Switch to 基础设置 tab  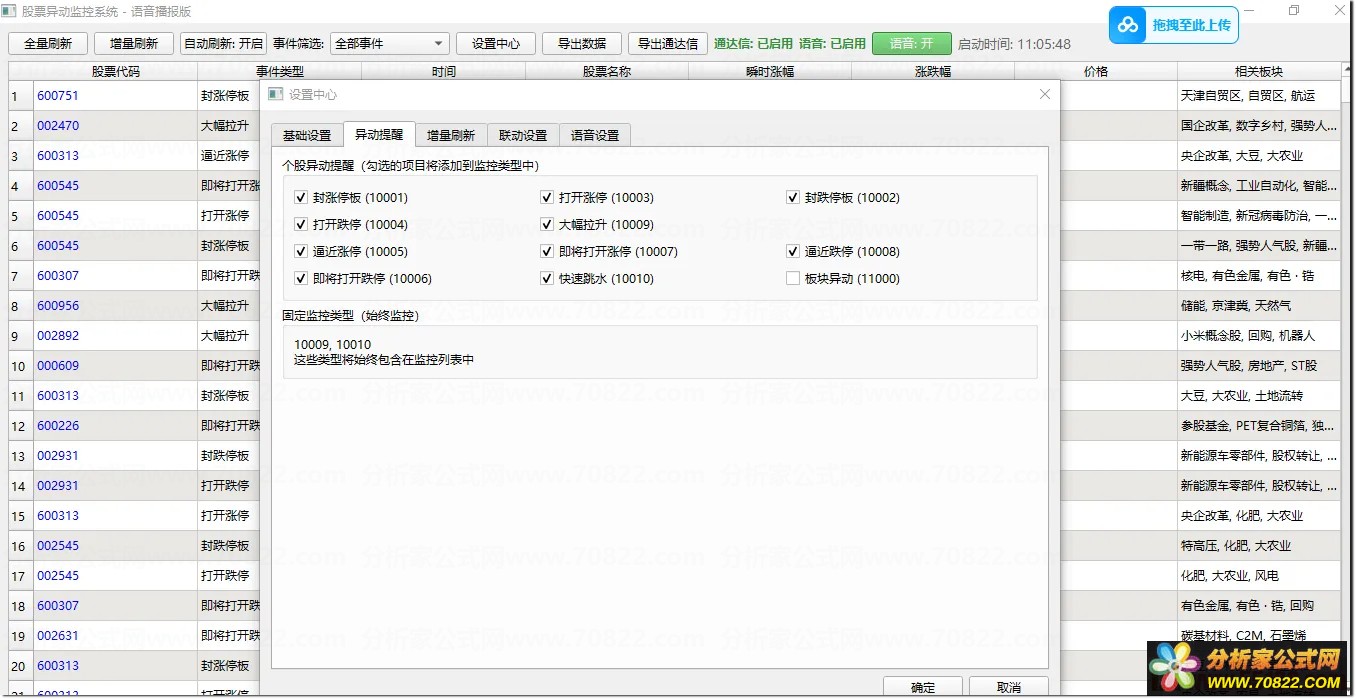(x=306, y=136)
